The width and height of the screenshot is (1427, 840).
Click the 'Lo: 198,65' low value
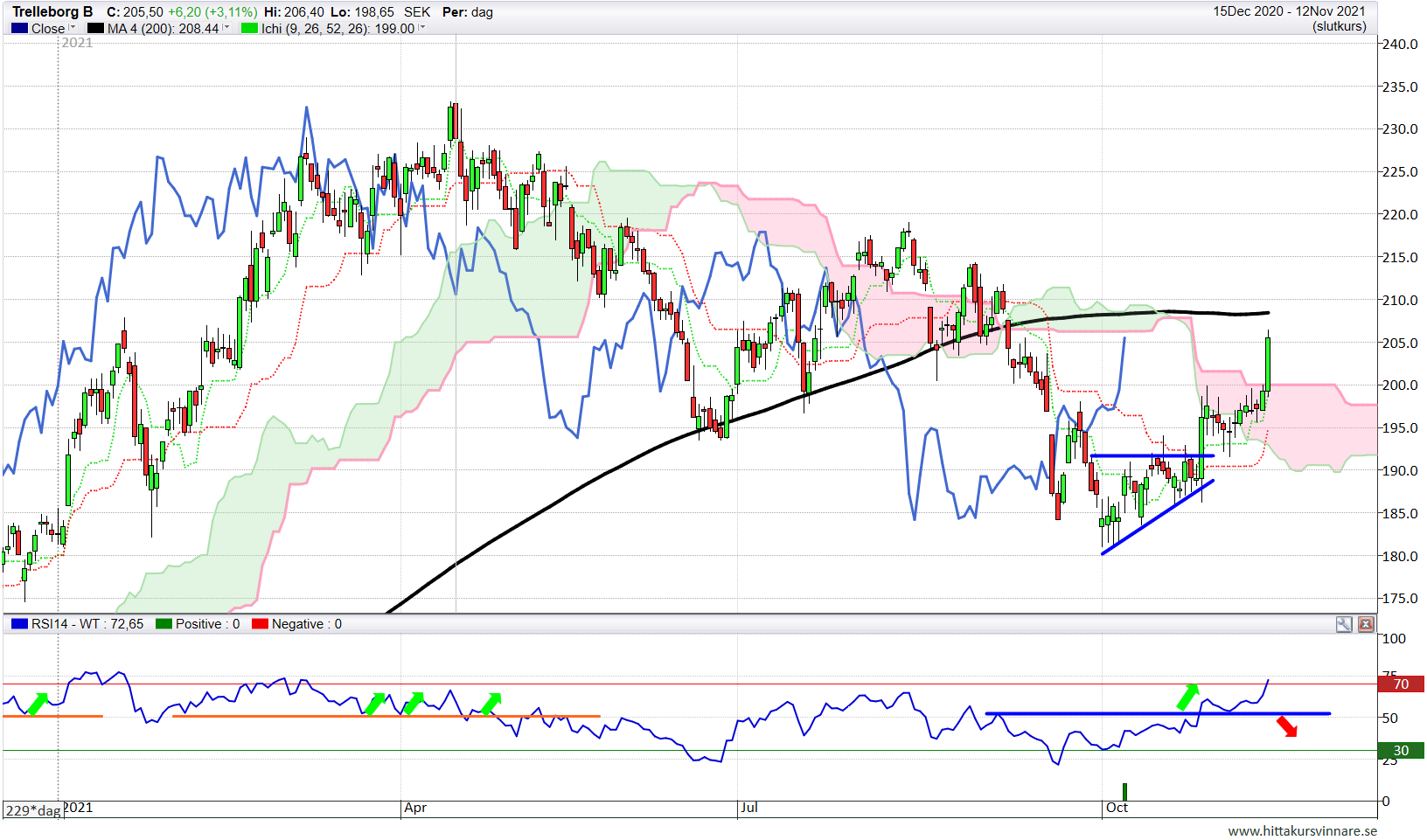click(x=362, y=12)
